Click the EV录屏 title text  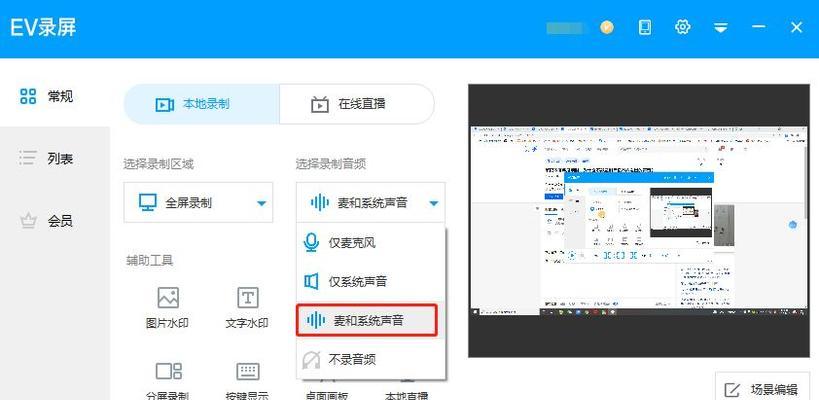43,28
